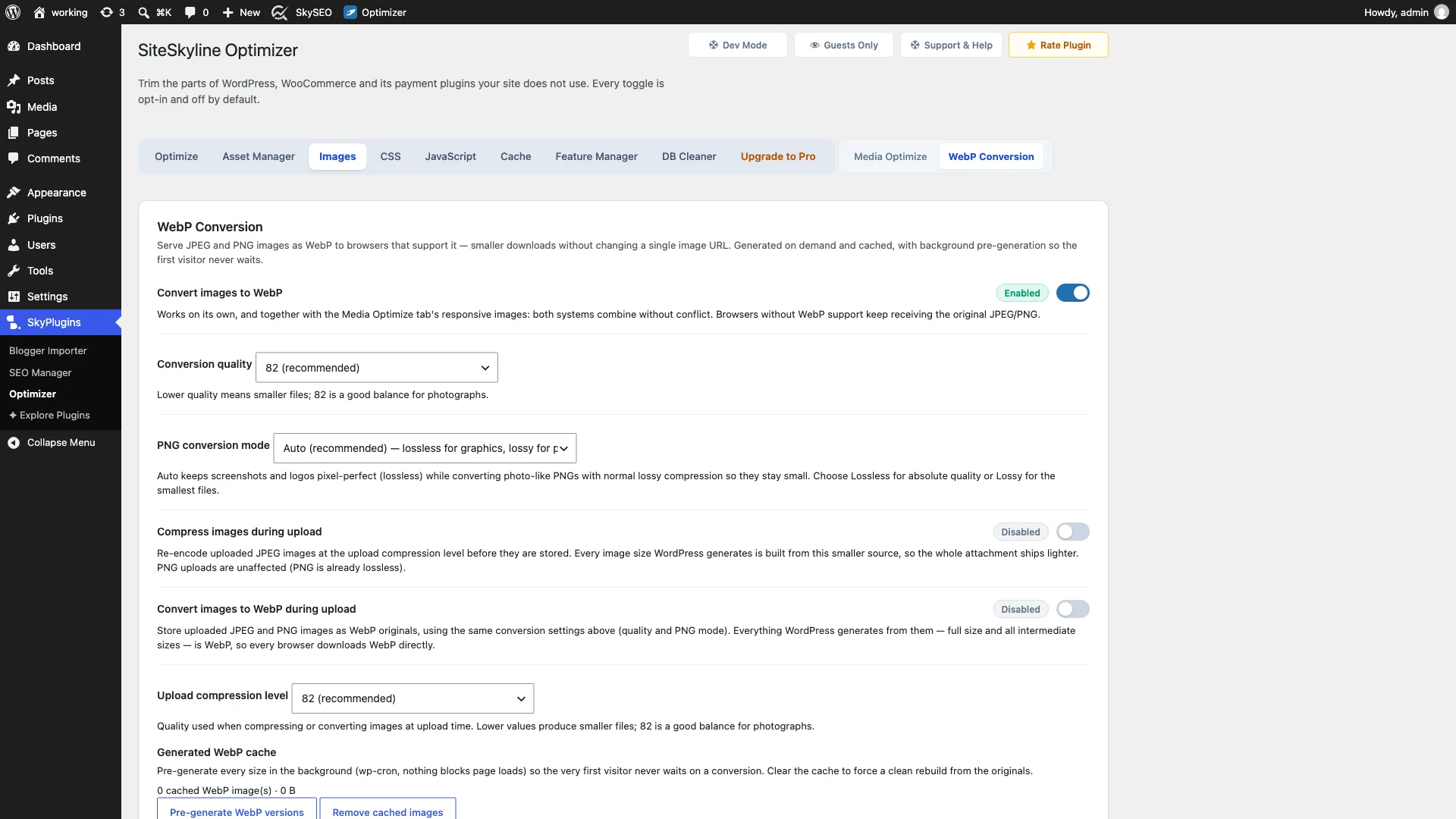Switch to the DB Cleaner tab
The width and height of the screenshot is (1456, 819).
pos(689,156)
